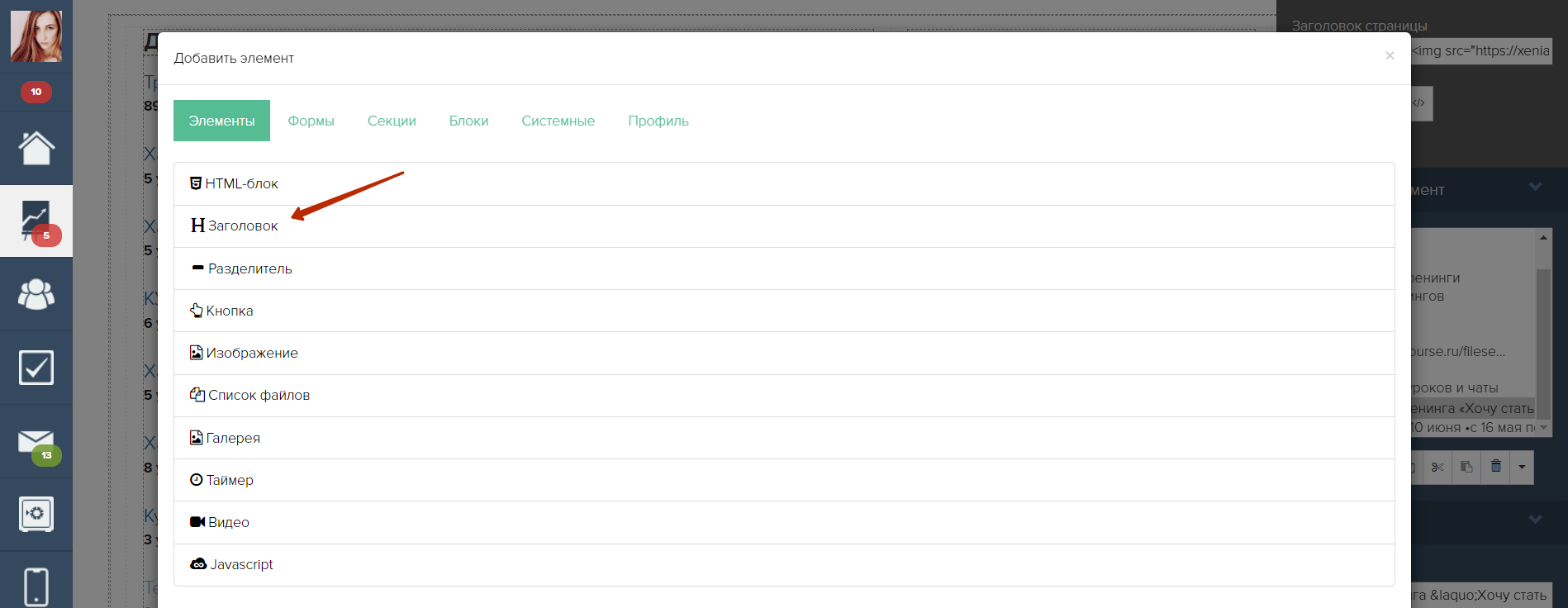
Task: Switch to the Формы tab
Action: [x=311, y=121]
